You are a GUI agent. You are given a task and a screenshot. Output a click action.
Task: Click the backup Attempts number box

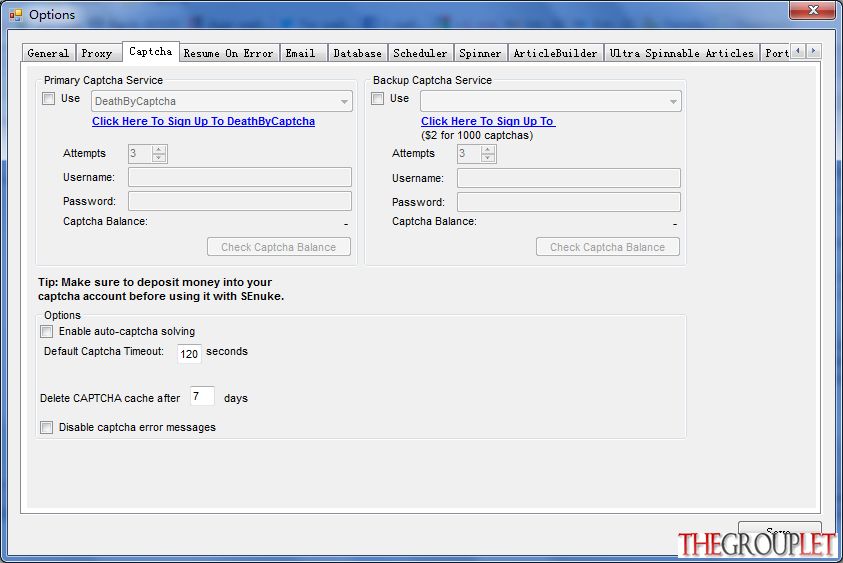[469, 154]
